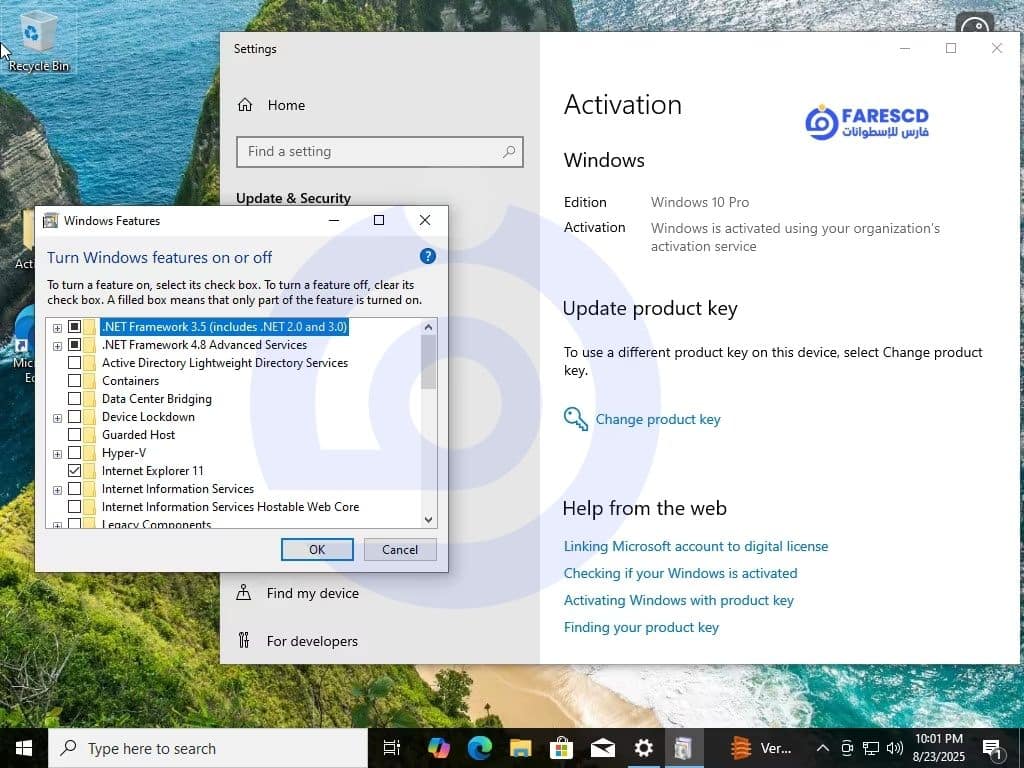The height and width of the screenshot is (768, 1024).
Task: Select the Internet Explorer 11 label
Action: [152, 471]
